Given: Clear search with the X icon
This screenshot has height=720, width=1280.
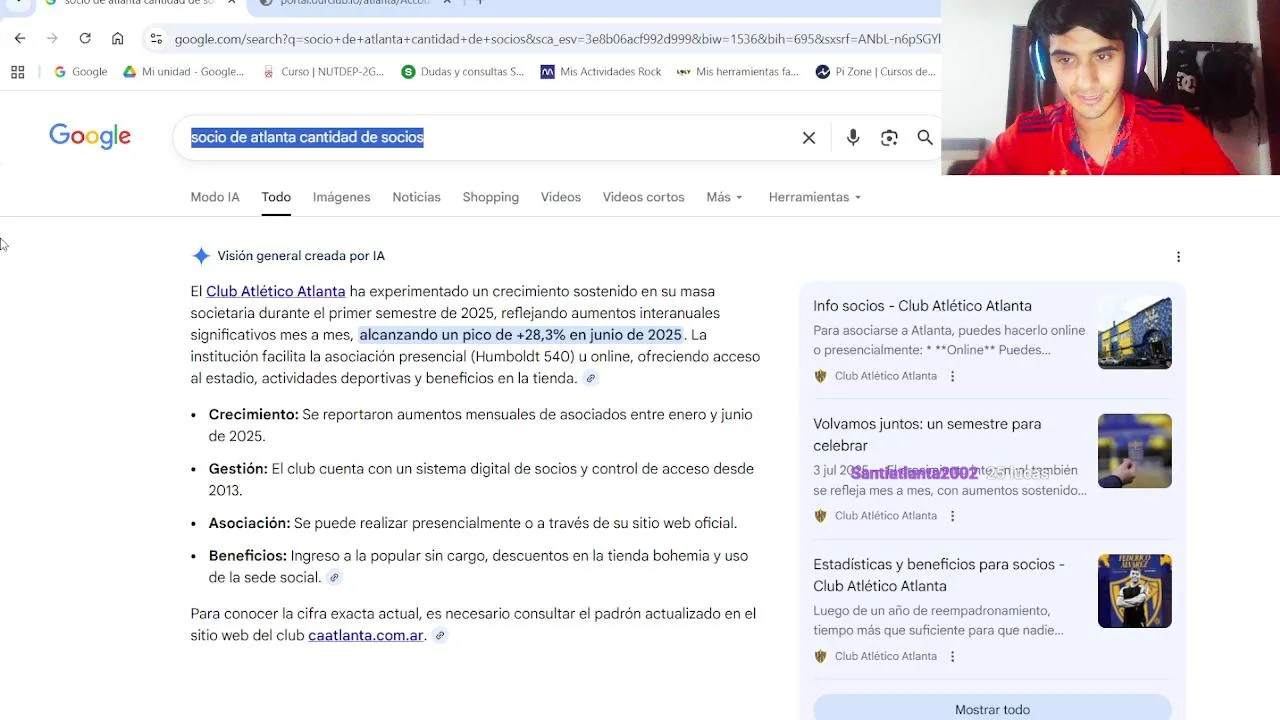Looking at the screenshot, I should point(809,138).
